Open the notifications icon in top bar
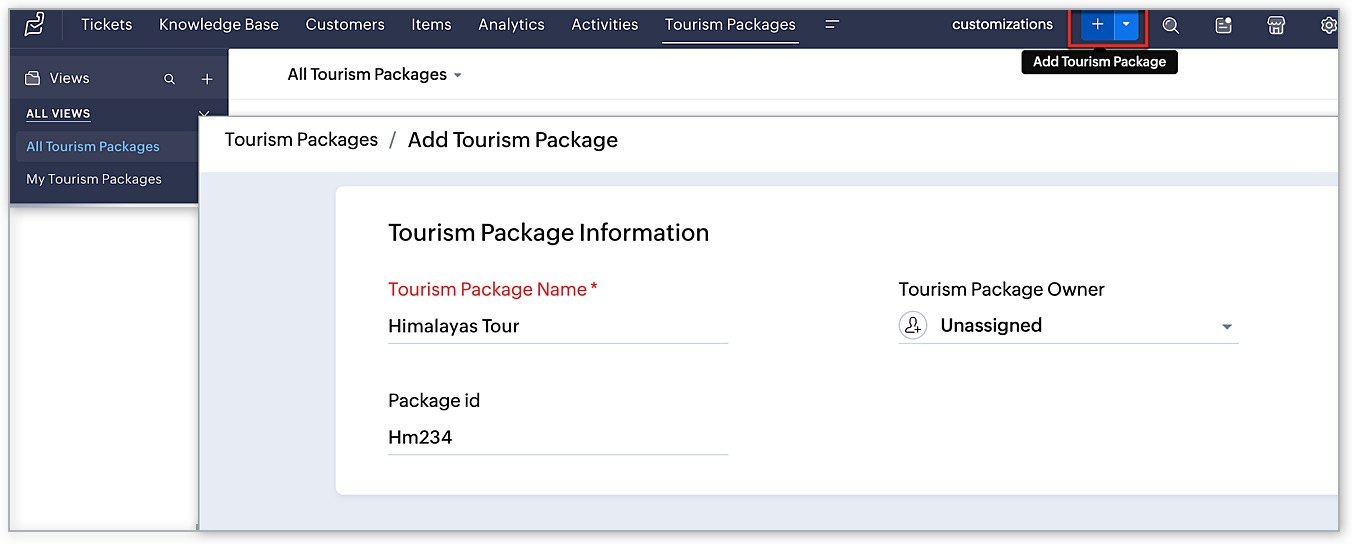Screen dimensions: 1352x544 1224,26
